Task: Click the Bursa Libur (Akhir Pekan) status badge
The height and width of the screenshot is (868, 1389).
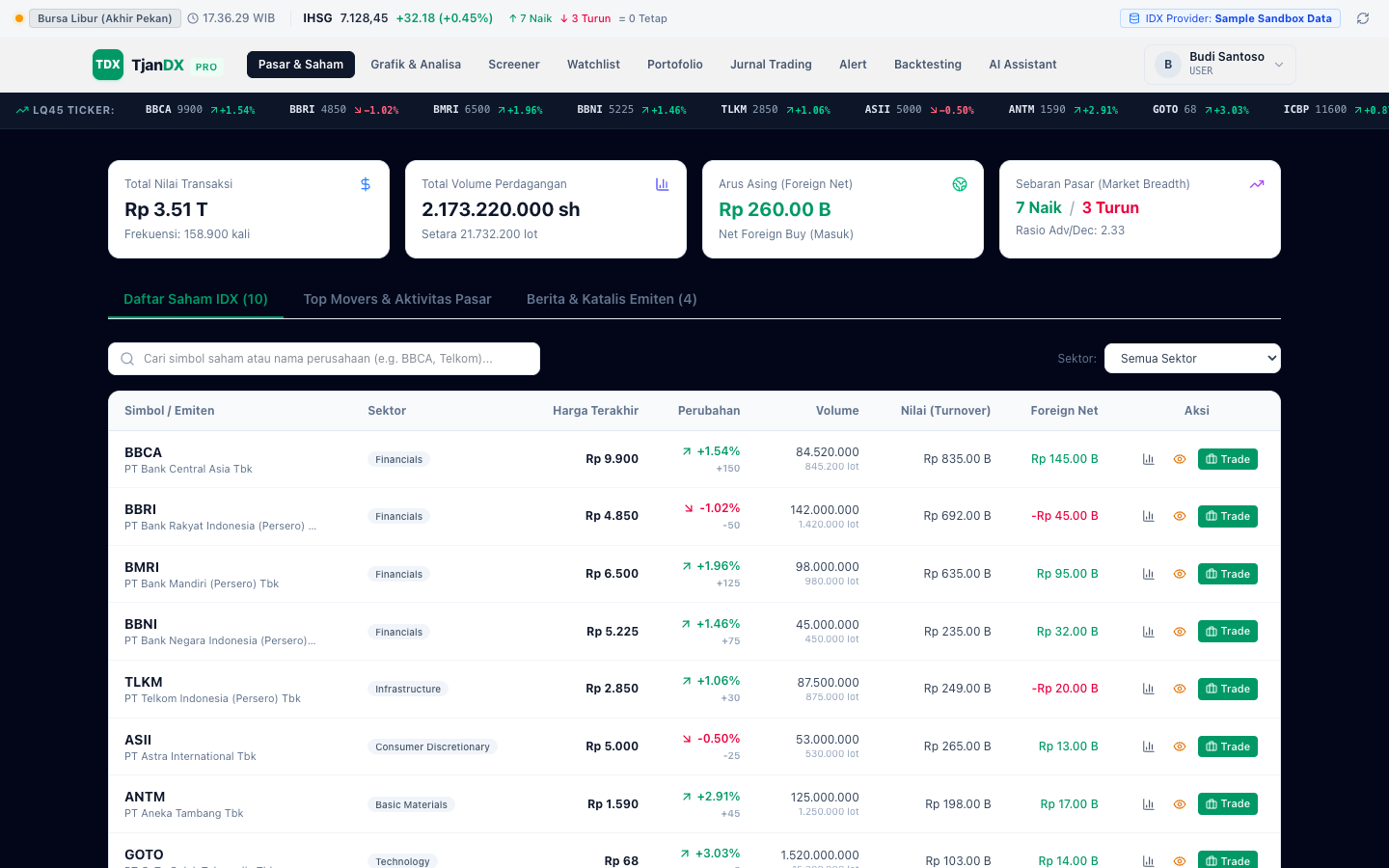Action: point(104,18)
